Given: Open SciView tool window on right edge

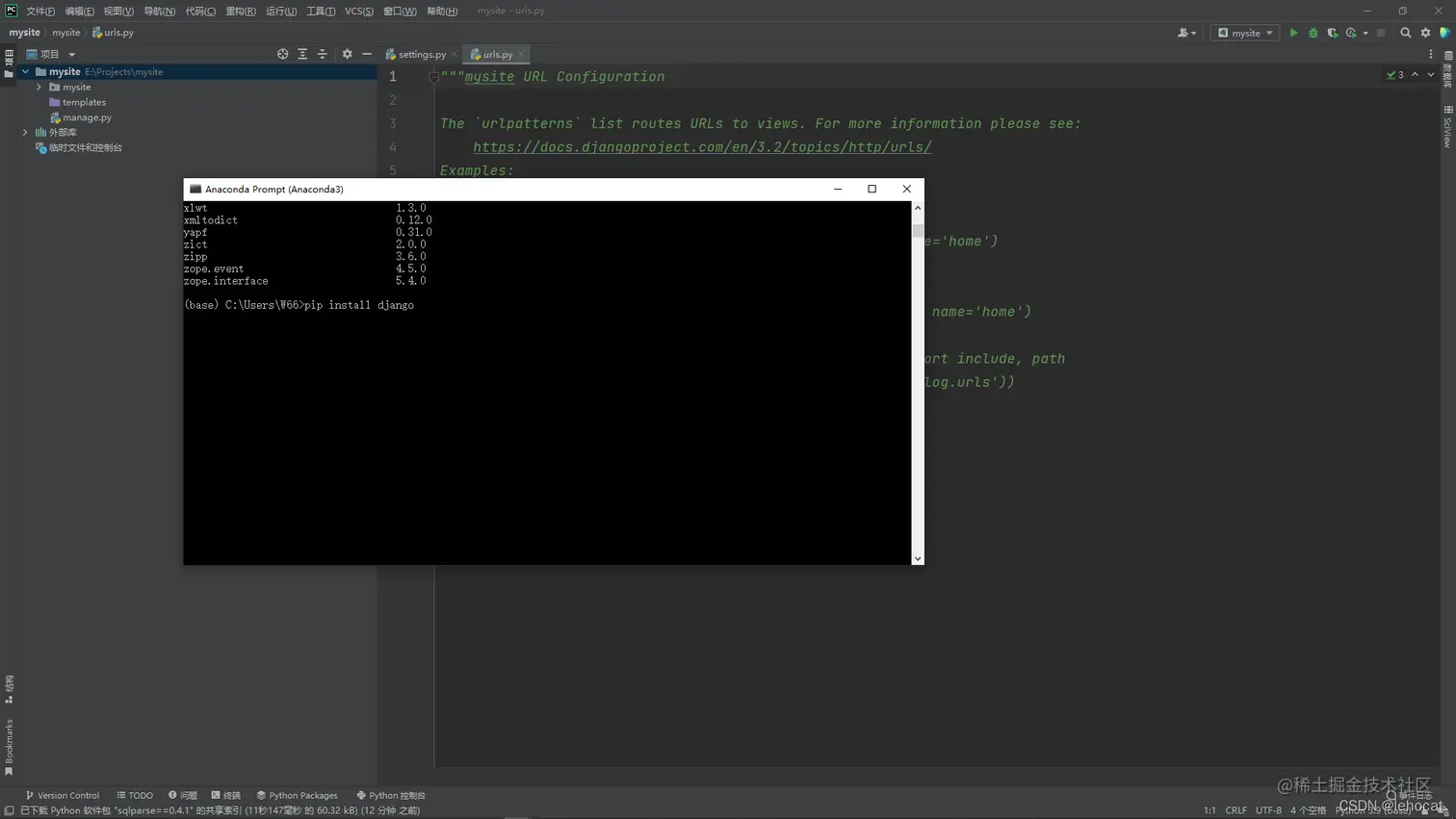Looking at the screenshot, I should click(1447, 126).
